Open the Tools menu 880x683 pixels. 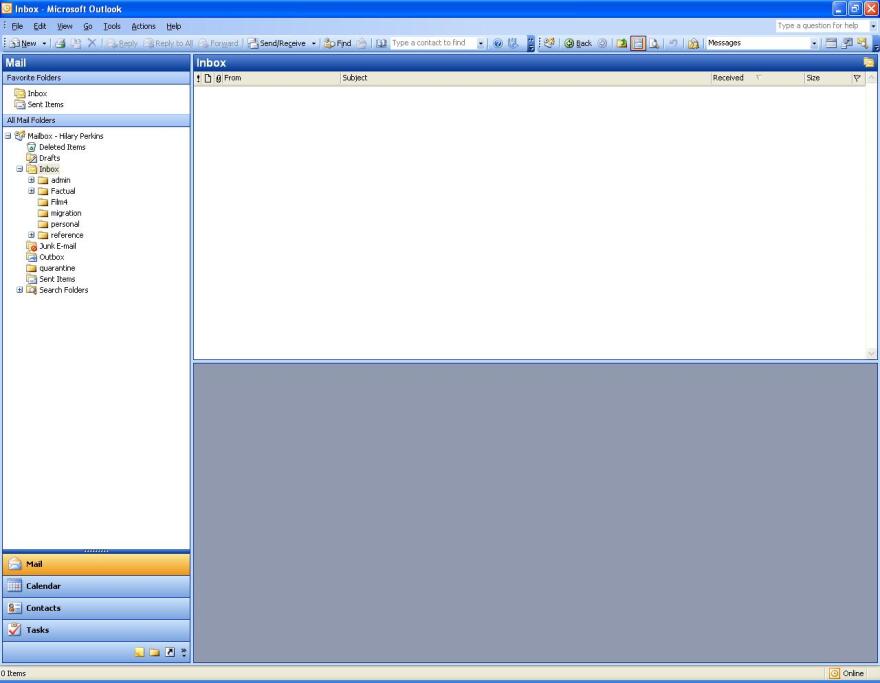coord(111,26)
